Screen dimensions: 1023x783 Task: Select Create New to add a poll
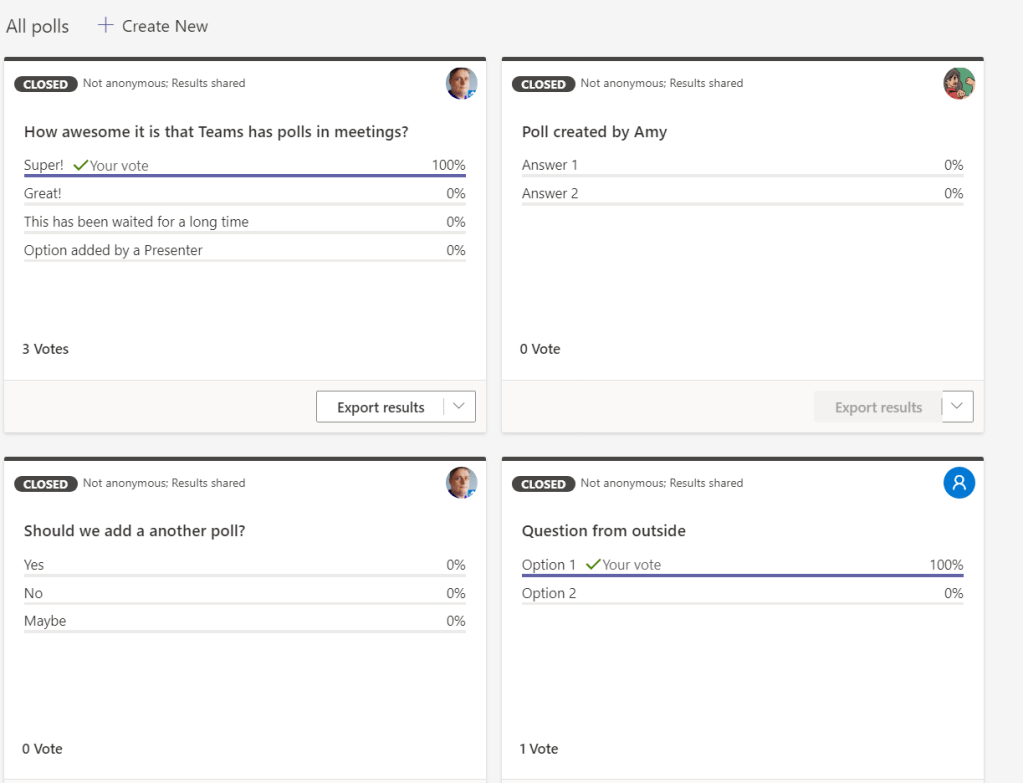[164, 26]
